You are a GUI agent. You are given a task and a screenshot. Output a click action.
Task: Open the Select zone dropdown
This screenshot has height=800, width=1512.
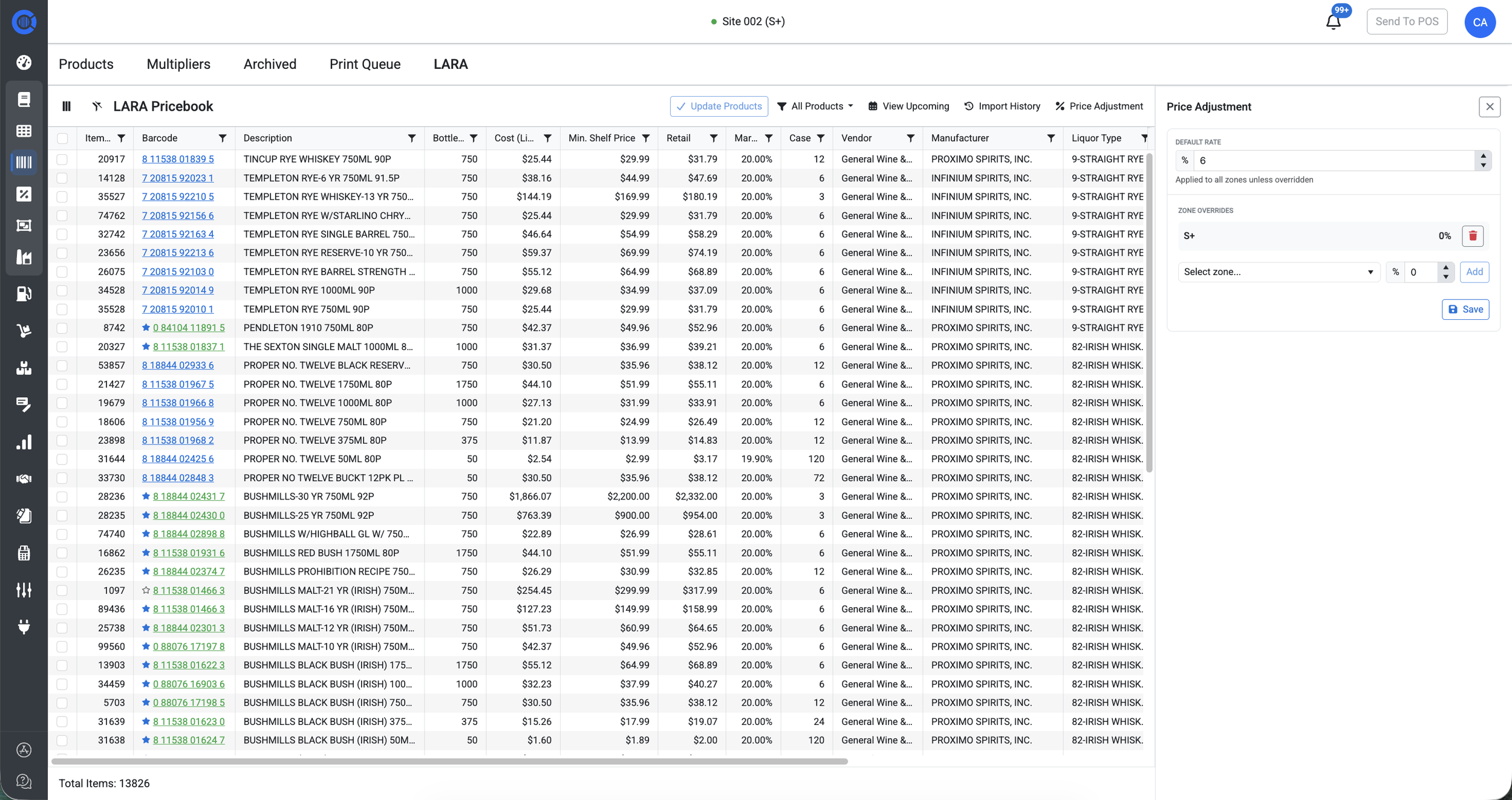1279,272
